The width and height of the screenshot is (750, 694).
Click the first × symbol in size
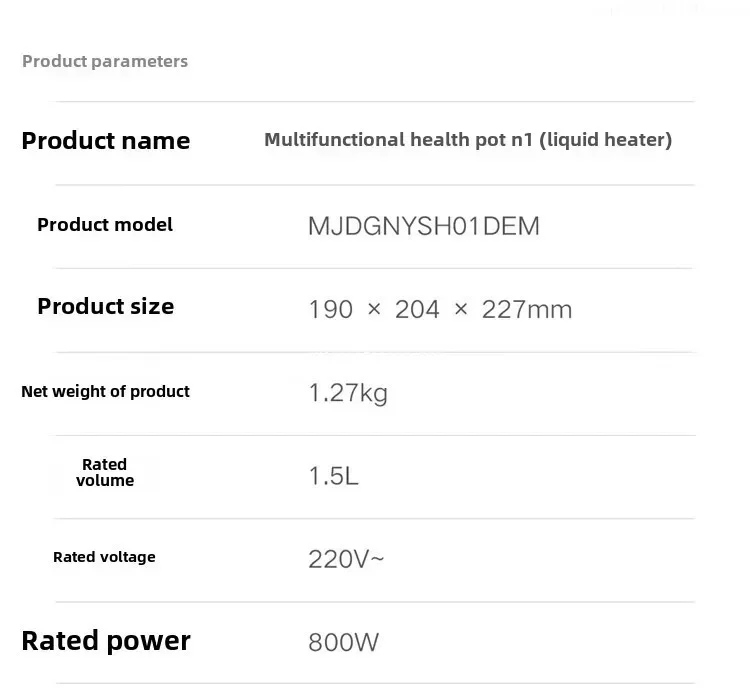click(x=374, y=309)
